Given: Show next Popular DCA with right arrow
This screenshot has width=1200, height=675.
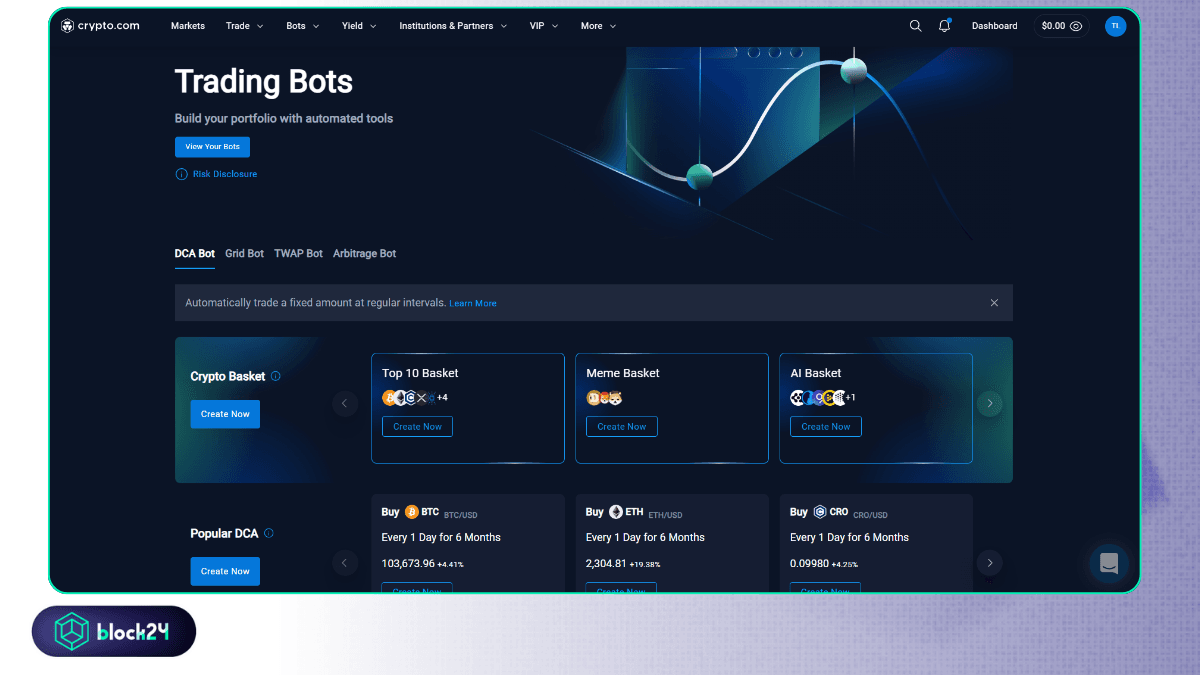Looking at the screenshot, I should point(989,562).
